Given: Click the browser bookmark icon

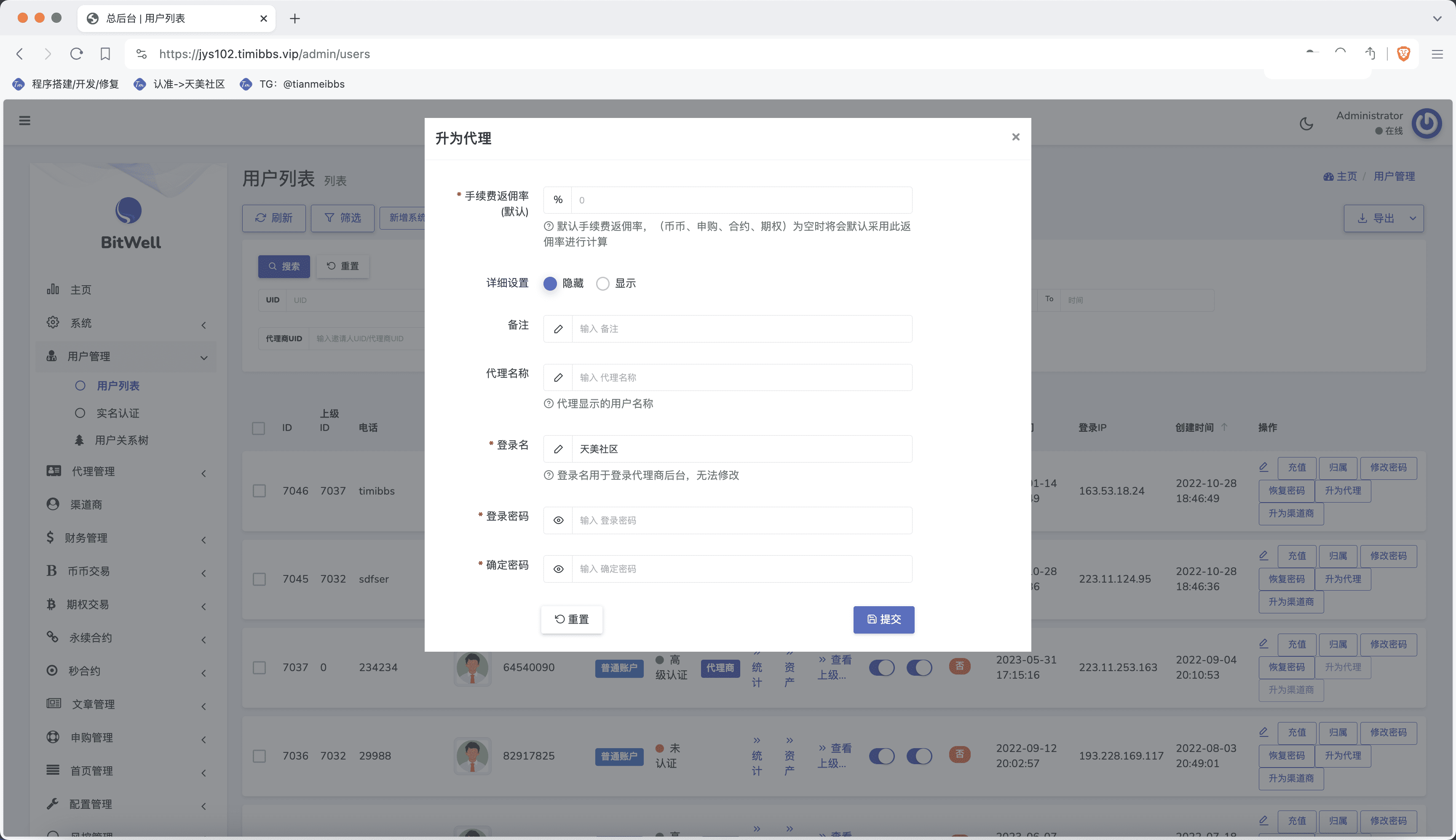Looking at the screenshot, I should coord(105,54).
